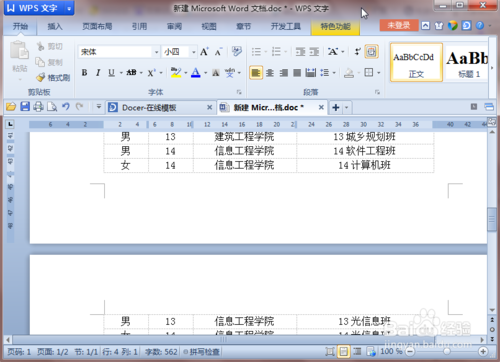Screen dimensions: 500x362
Task: Click the 拼写检查 status bar item
Action: [x=201, y=352]
